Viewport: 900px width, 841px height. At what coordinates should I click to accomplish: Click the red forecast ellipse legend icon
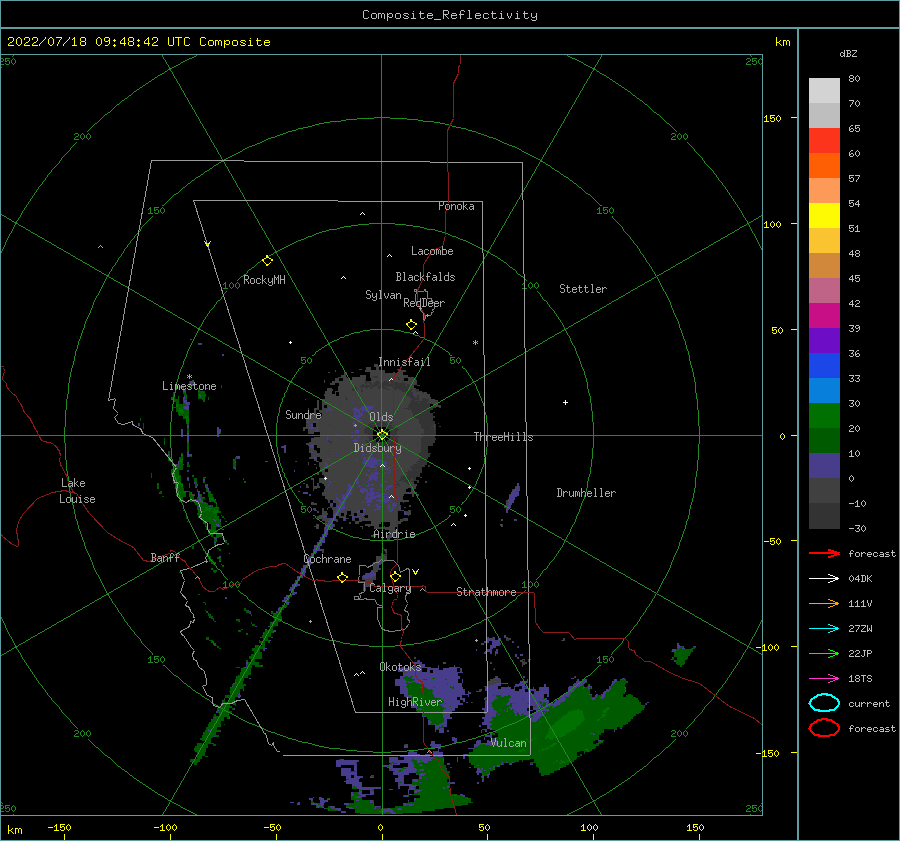coord(824,728)
